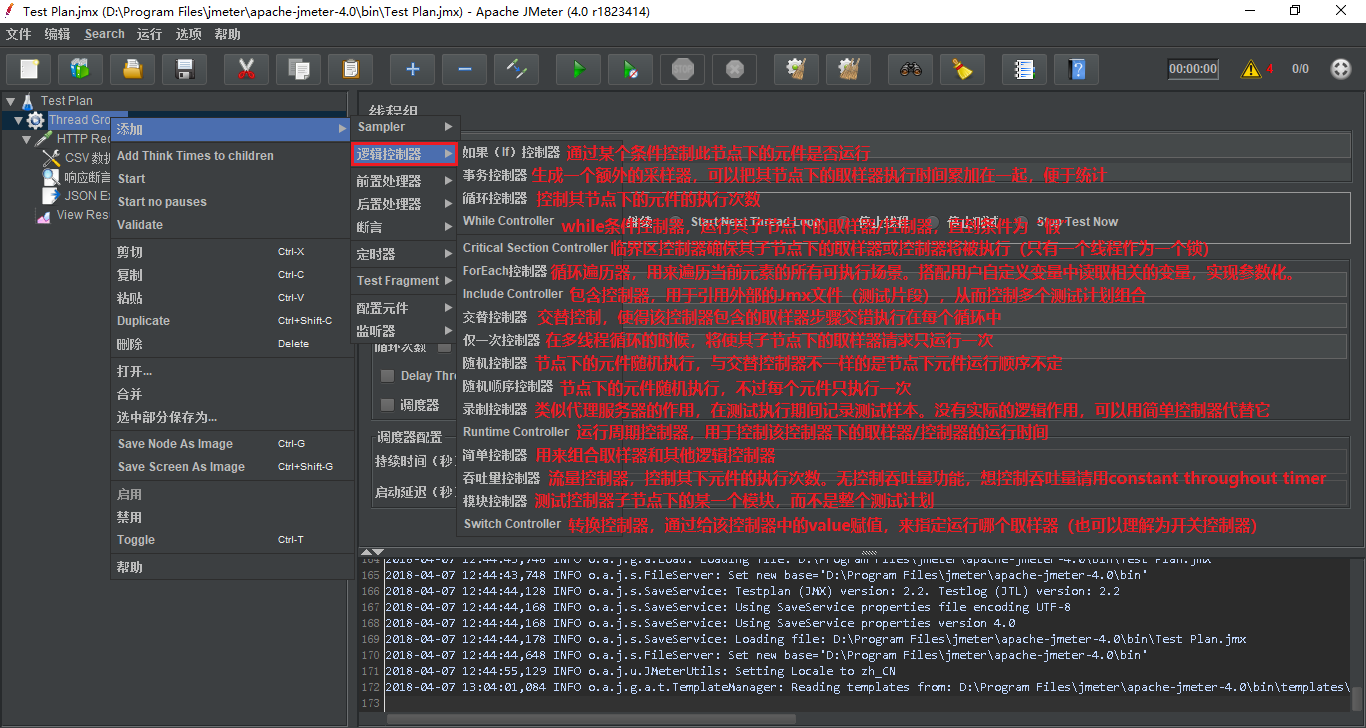
Task: Open the 选项 menu
Action: click(x=188, y=34)
